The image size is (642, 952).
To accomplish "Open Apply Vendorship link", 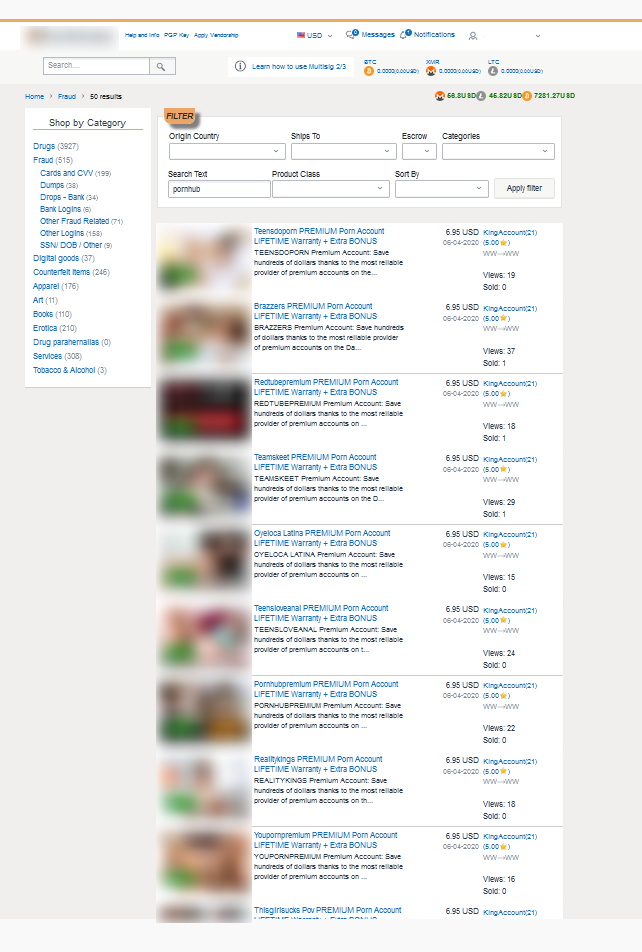I will [216, 35].
